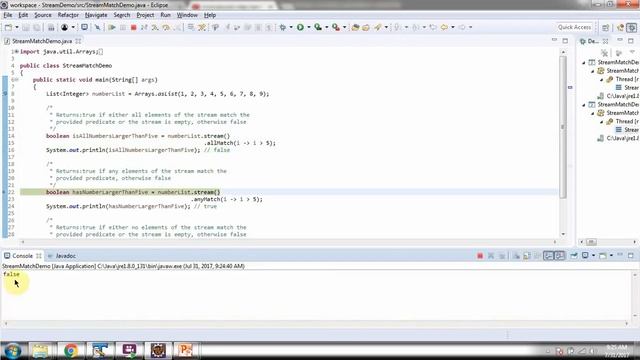Open the Search menu
640x360 pixels.
(x=122, y=15)
